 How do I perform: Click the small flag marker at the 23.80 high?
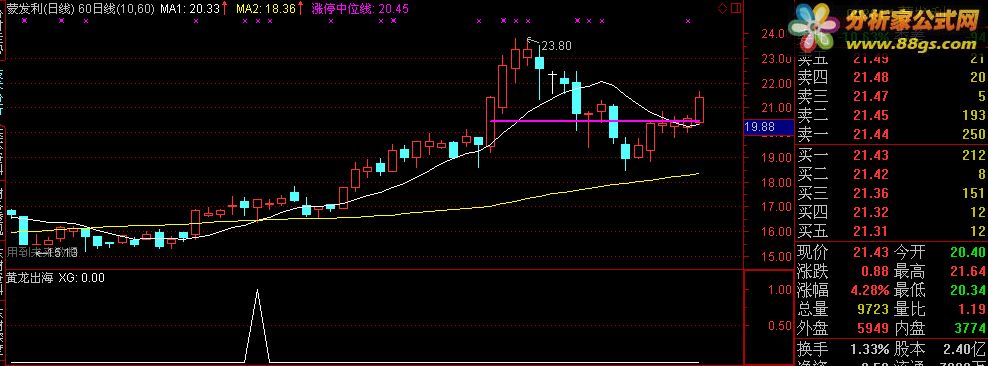pos(530,41)
